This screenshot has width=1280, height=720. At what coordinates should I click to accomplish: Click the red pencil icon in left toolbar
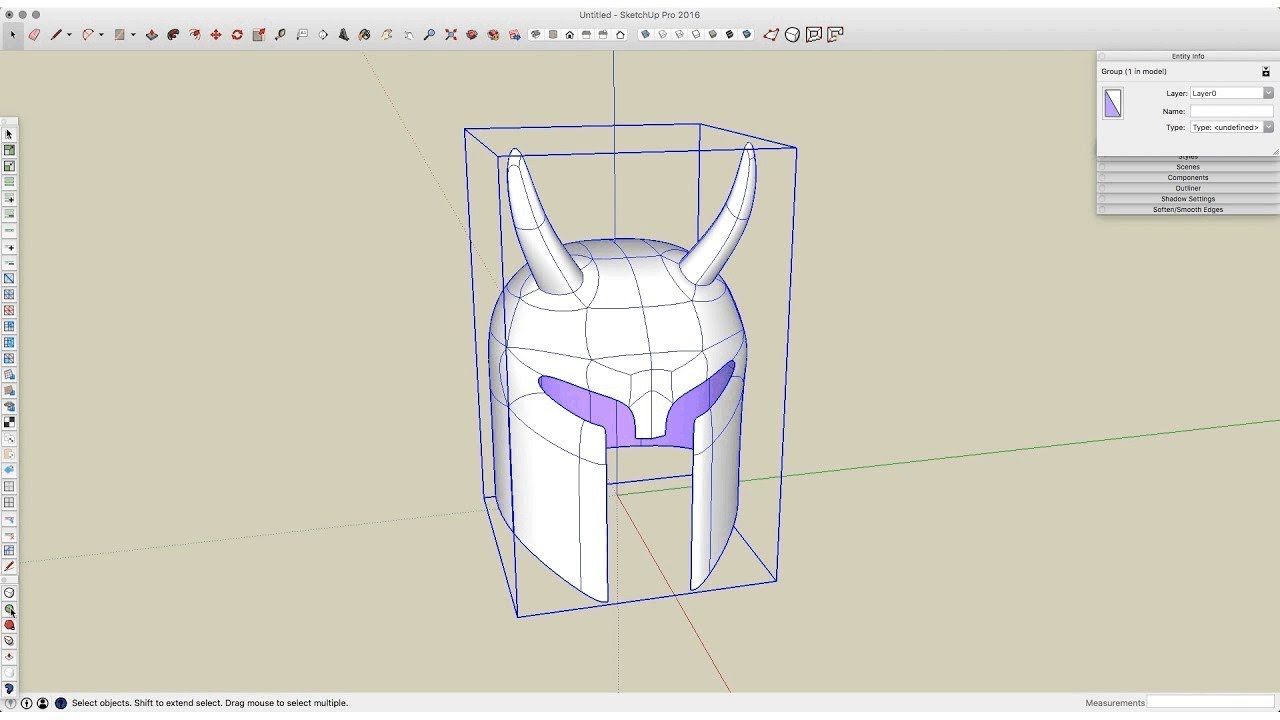pos(9,566)
